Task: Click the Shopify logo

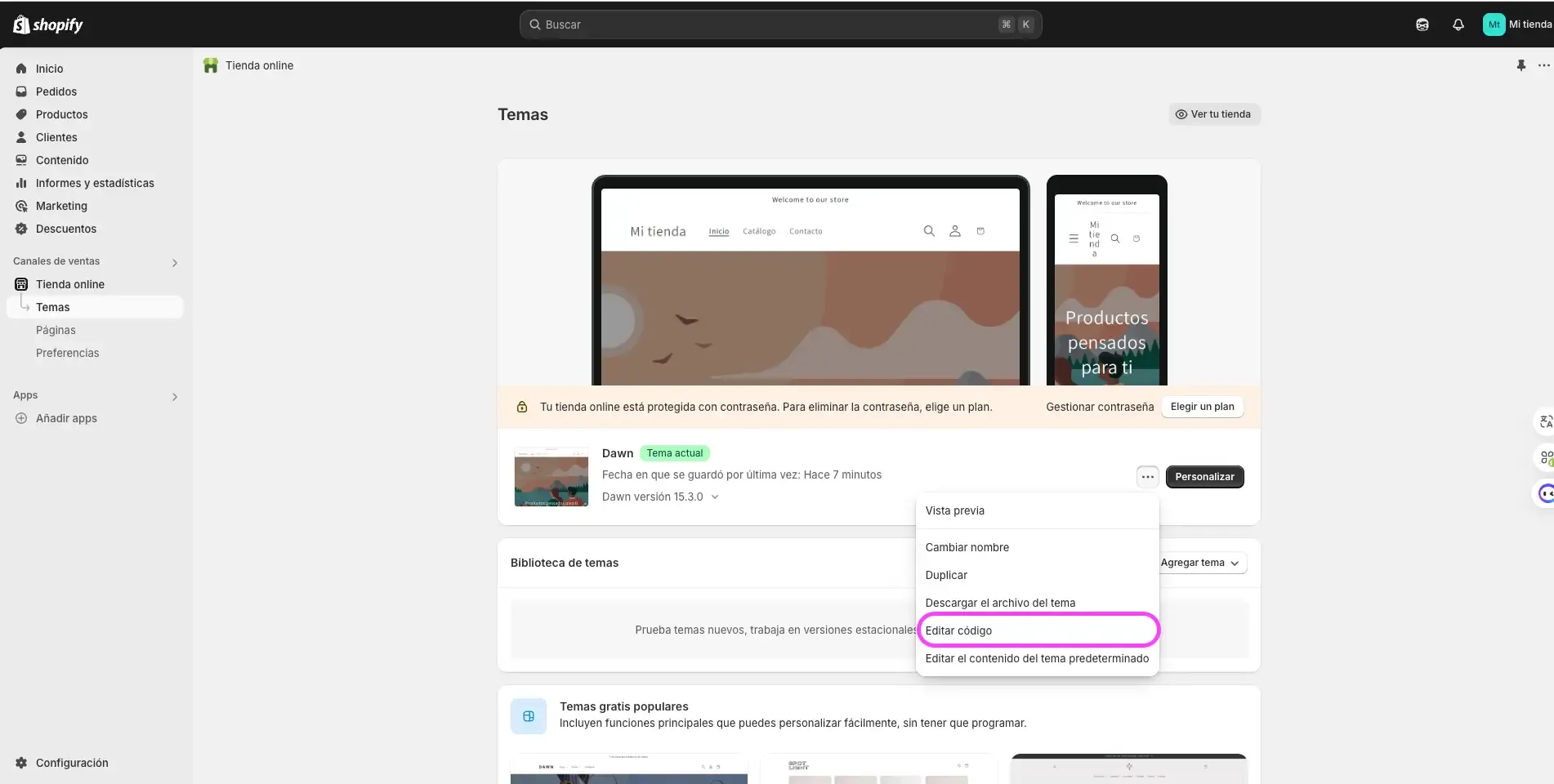Action: 48,24
